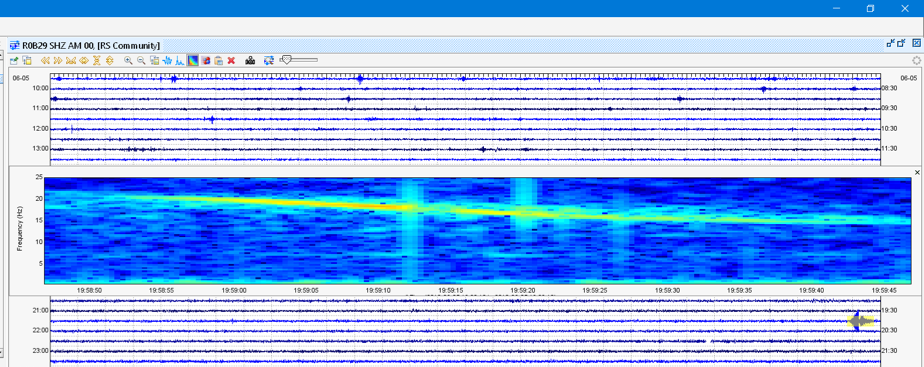Toggle the spectra view icon

179,60
